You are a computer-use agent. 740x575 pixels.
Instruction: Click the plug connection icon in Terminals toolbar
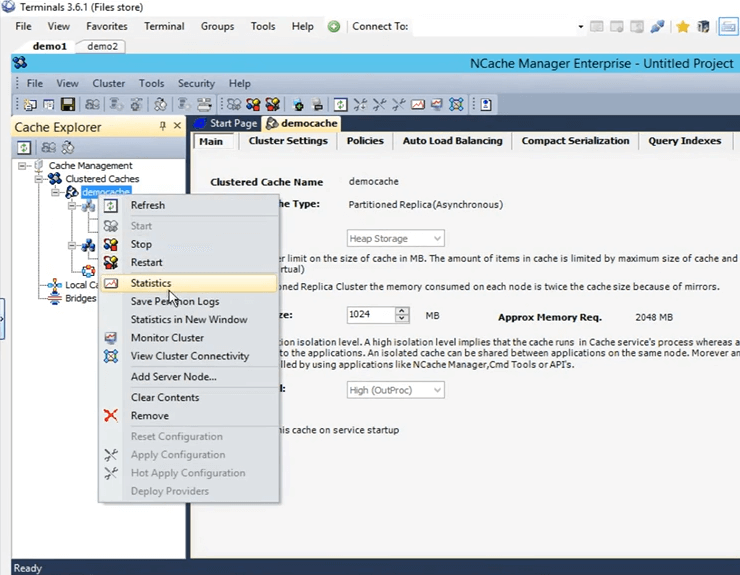(657, 26)
